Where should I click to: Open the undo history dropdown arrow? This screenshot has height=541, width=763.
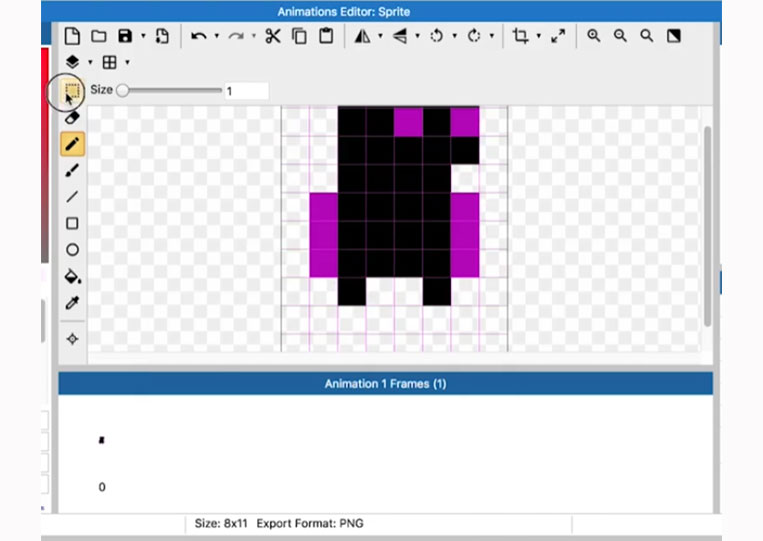[x=217, y=36]
